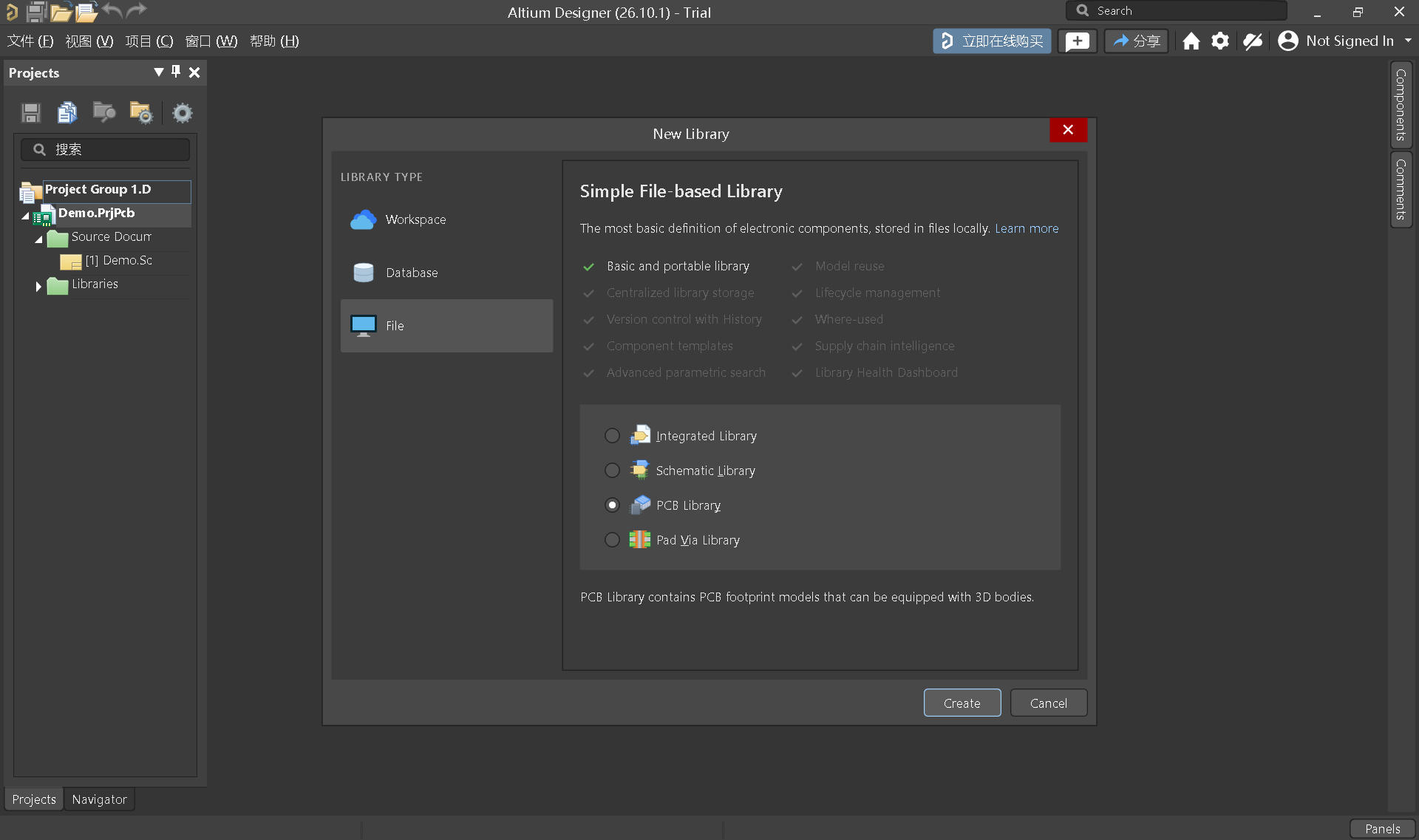Screen dimensions: 1419x840
Task: Click the disconnected workspace status icon
Action: (1253, 41)
